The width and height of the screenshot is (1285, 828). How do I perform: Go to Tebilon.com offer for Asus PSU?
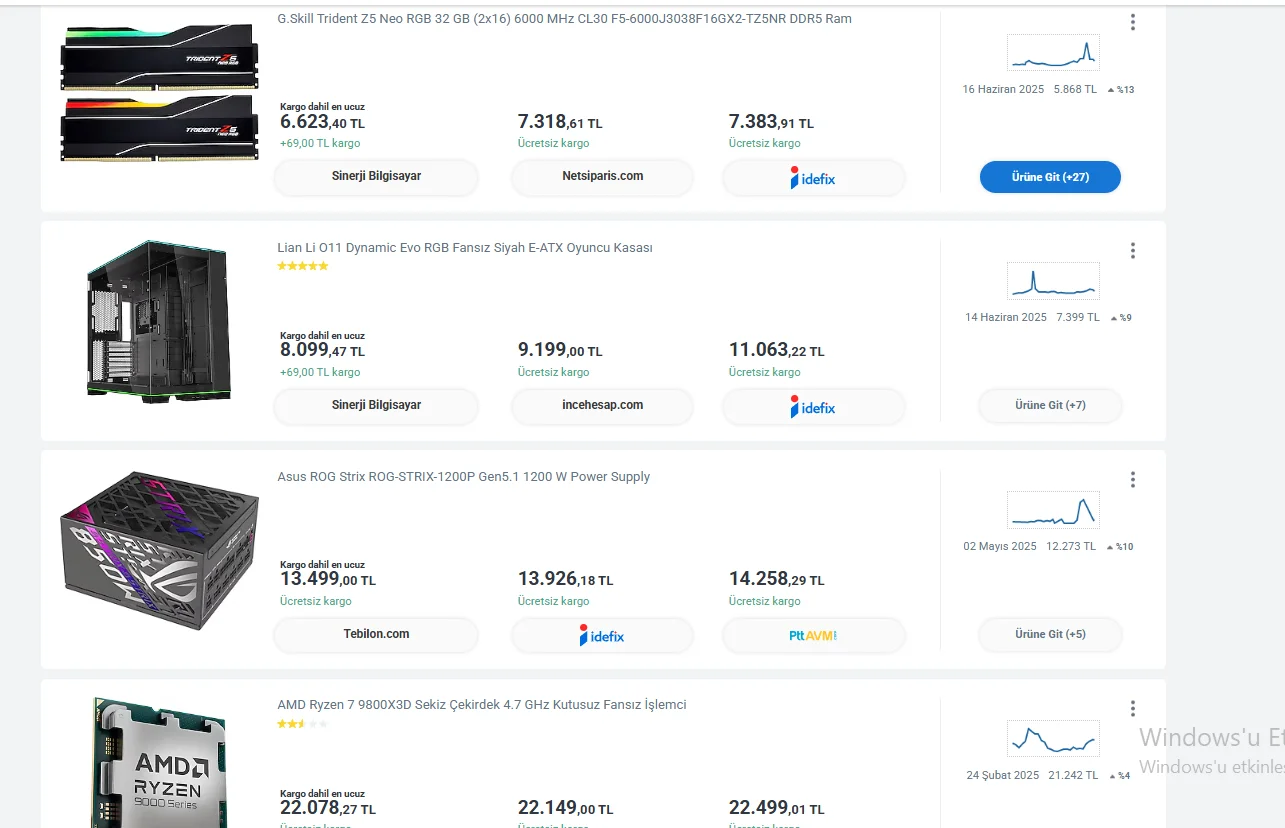tap(376, 635)
